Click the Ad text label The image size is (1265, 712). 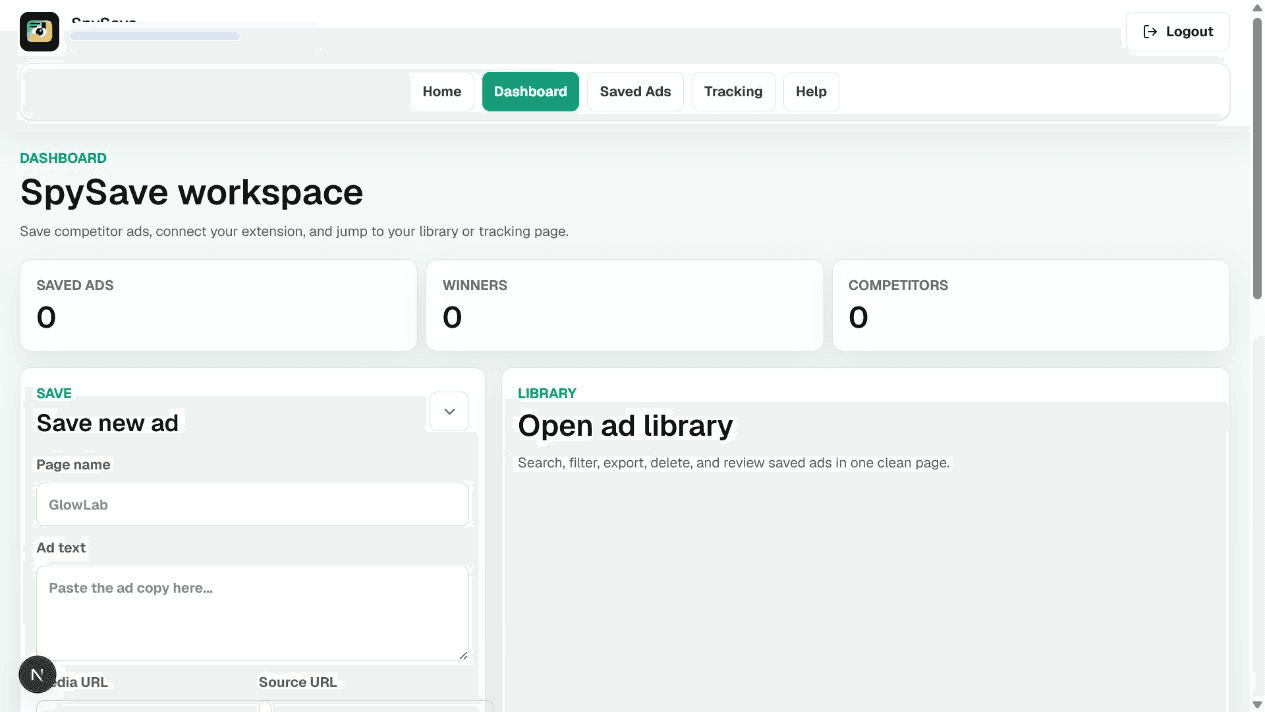tap(61, 548)
